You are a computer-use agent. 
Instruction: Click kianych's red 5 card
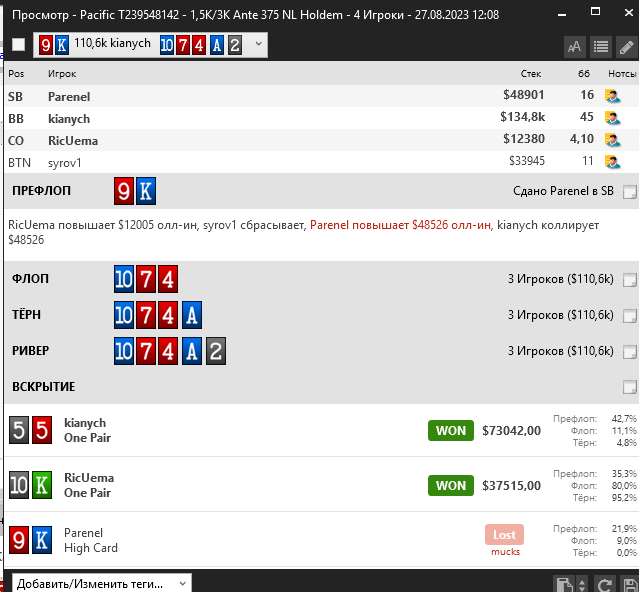click(42, 430)
